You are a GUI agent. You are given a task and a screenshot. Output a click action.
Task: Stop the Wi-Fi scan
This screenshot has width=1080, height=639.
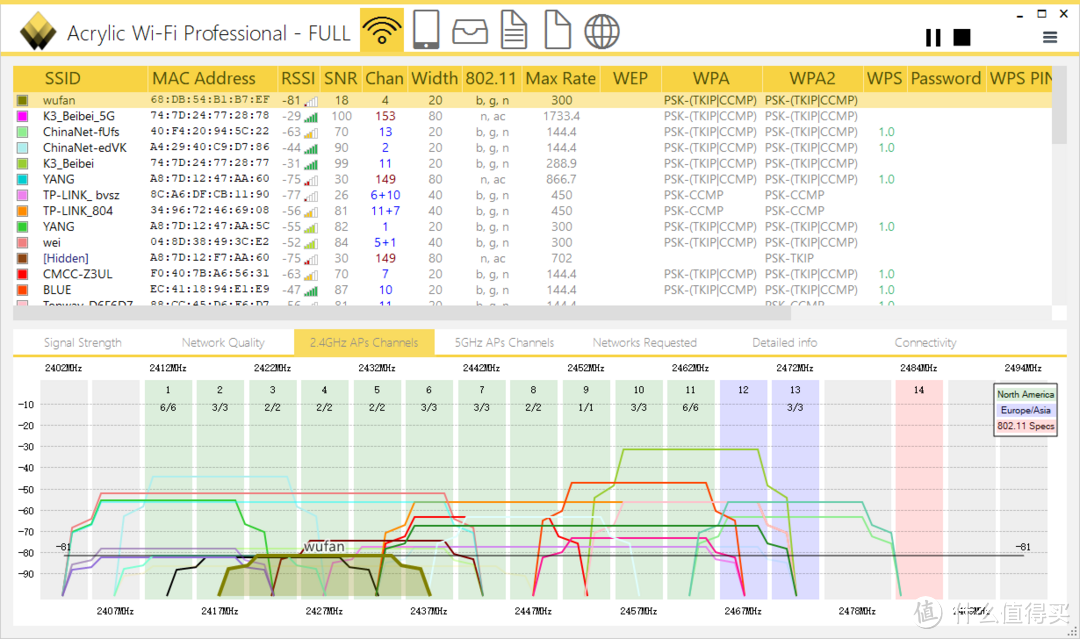962,37
